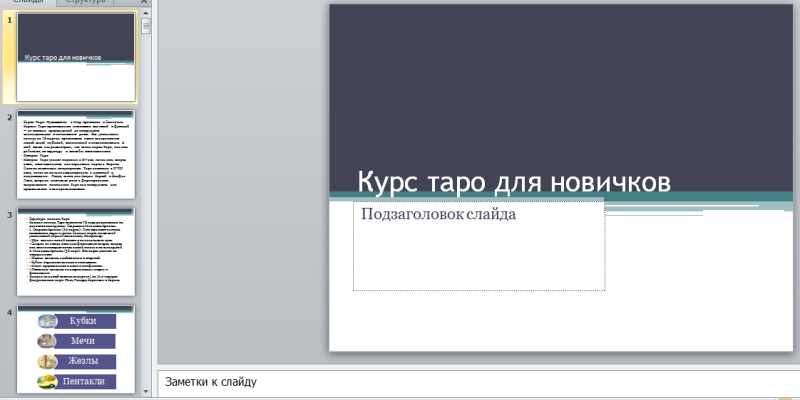The width and height of the screenshot is (800, 400).
Task: Click the Мечи picture icon in slide 4
Action: (x=46, y=342)
